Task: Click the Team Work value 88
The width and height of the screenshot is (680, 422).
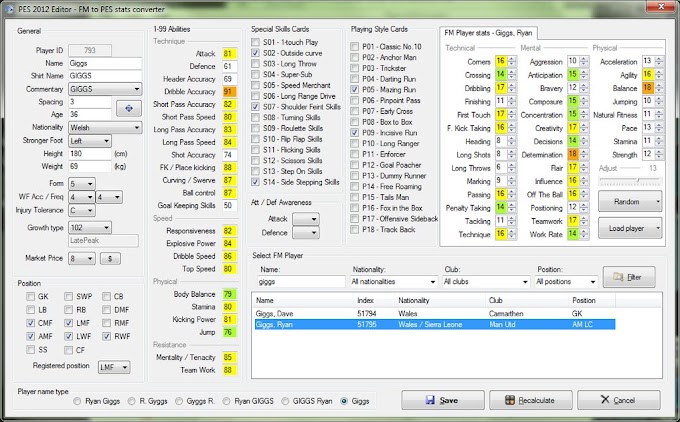Action: 229,370
